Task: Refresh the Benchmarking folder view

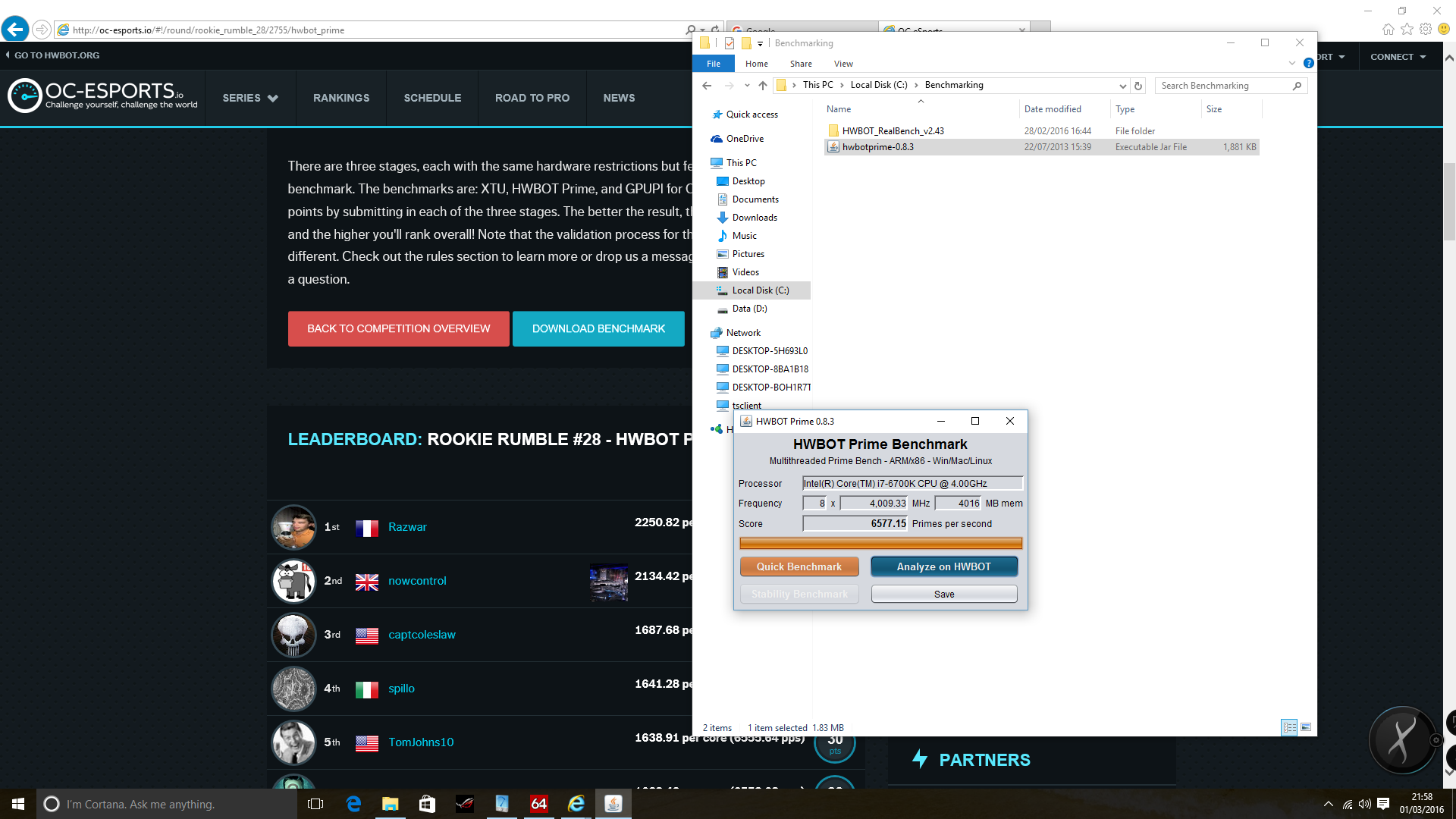Action: click(1138, 86)
